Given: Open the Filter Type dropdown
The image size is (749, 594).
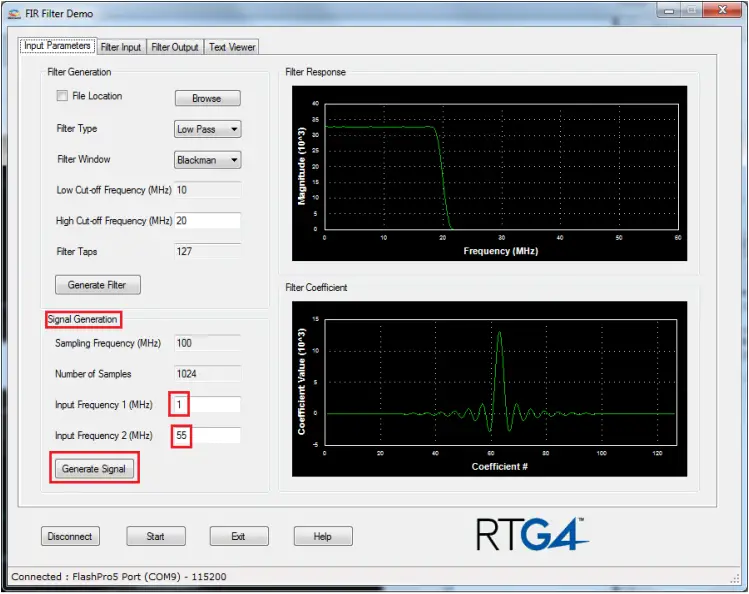Looking at the screenshot, I should click(x=208, y=129).
